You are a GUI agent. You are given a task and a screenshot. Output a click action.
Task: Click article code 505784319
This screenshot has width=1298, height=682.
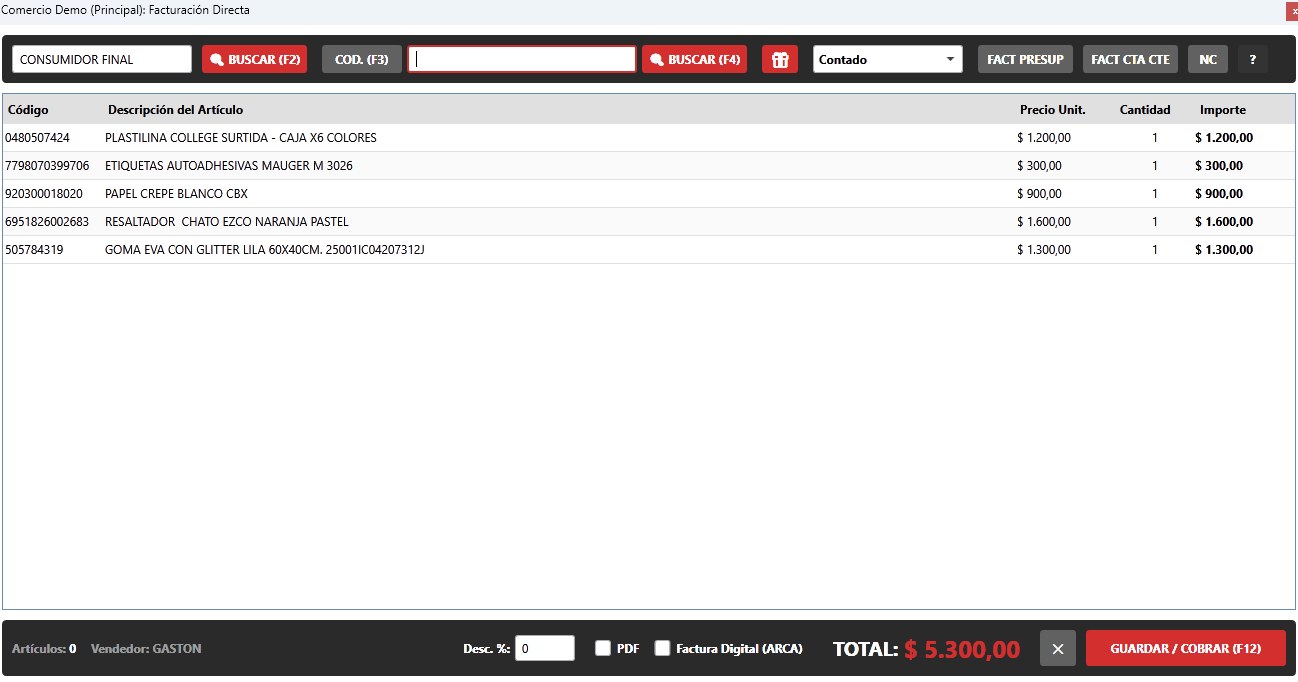(34, 250)
